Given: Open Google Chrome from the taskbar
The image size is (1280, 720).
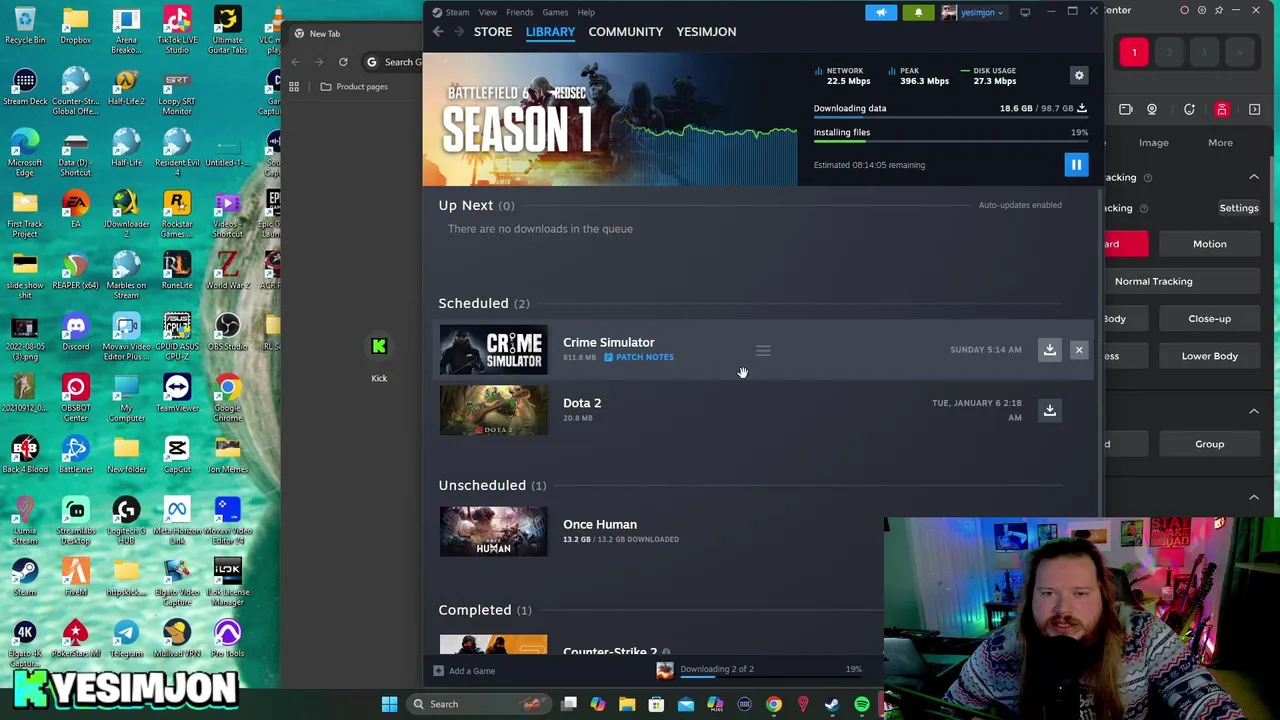Looking at the screenshot, I should [774, 704].
